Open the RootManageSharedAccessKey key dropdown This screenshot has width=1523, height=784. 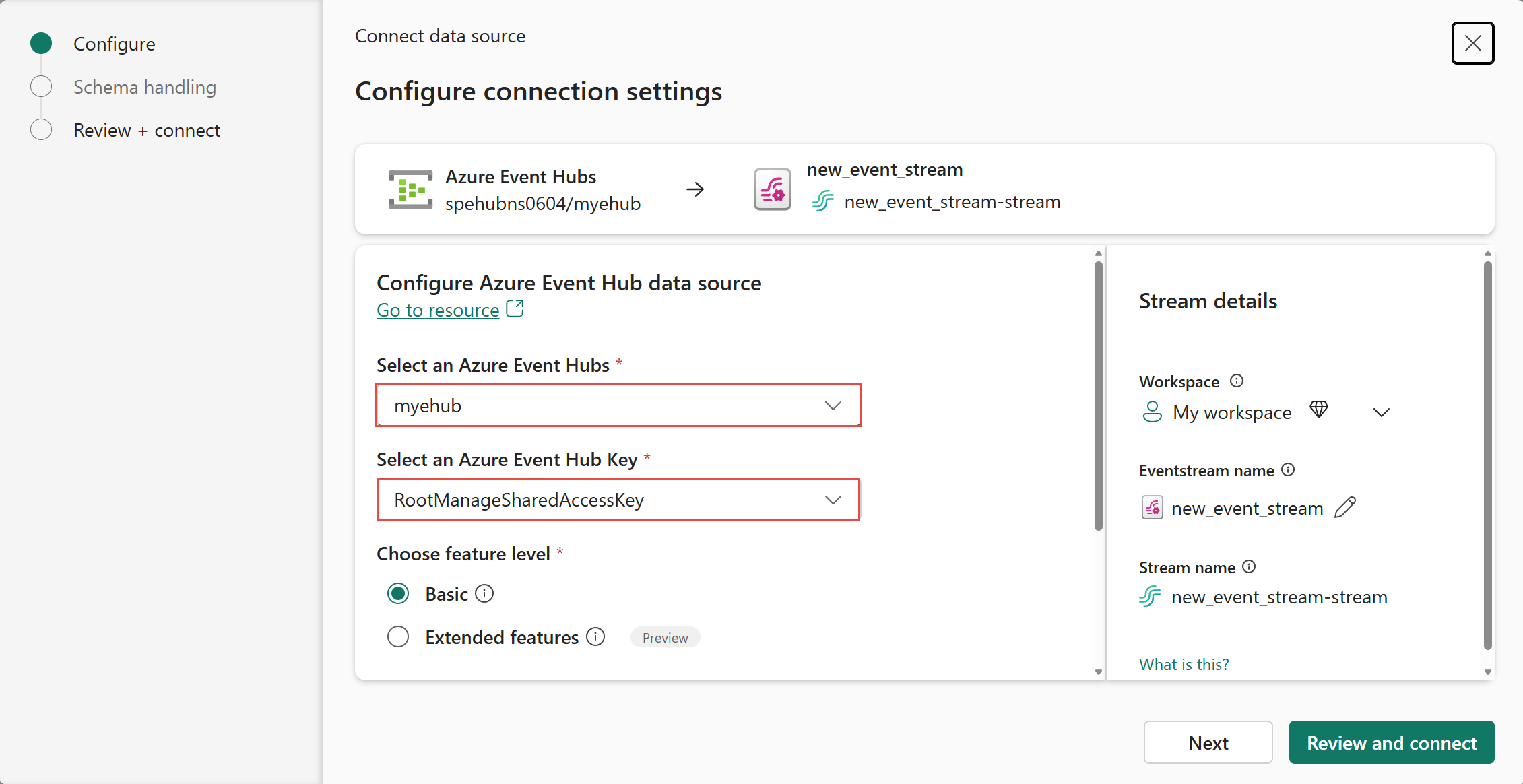point(618,500)
